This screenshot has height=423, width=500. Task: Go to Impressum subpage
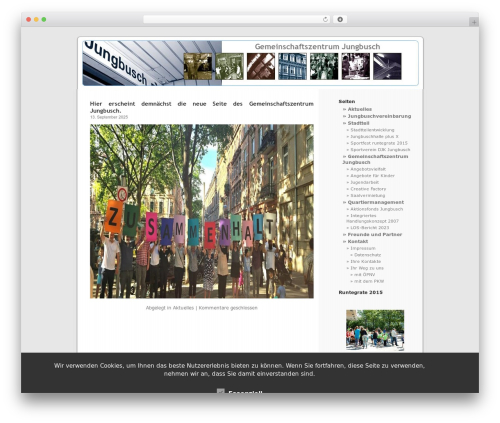363,248
